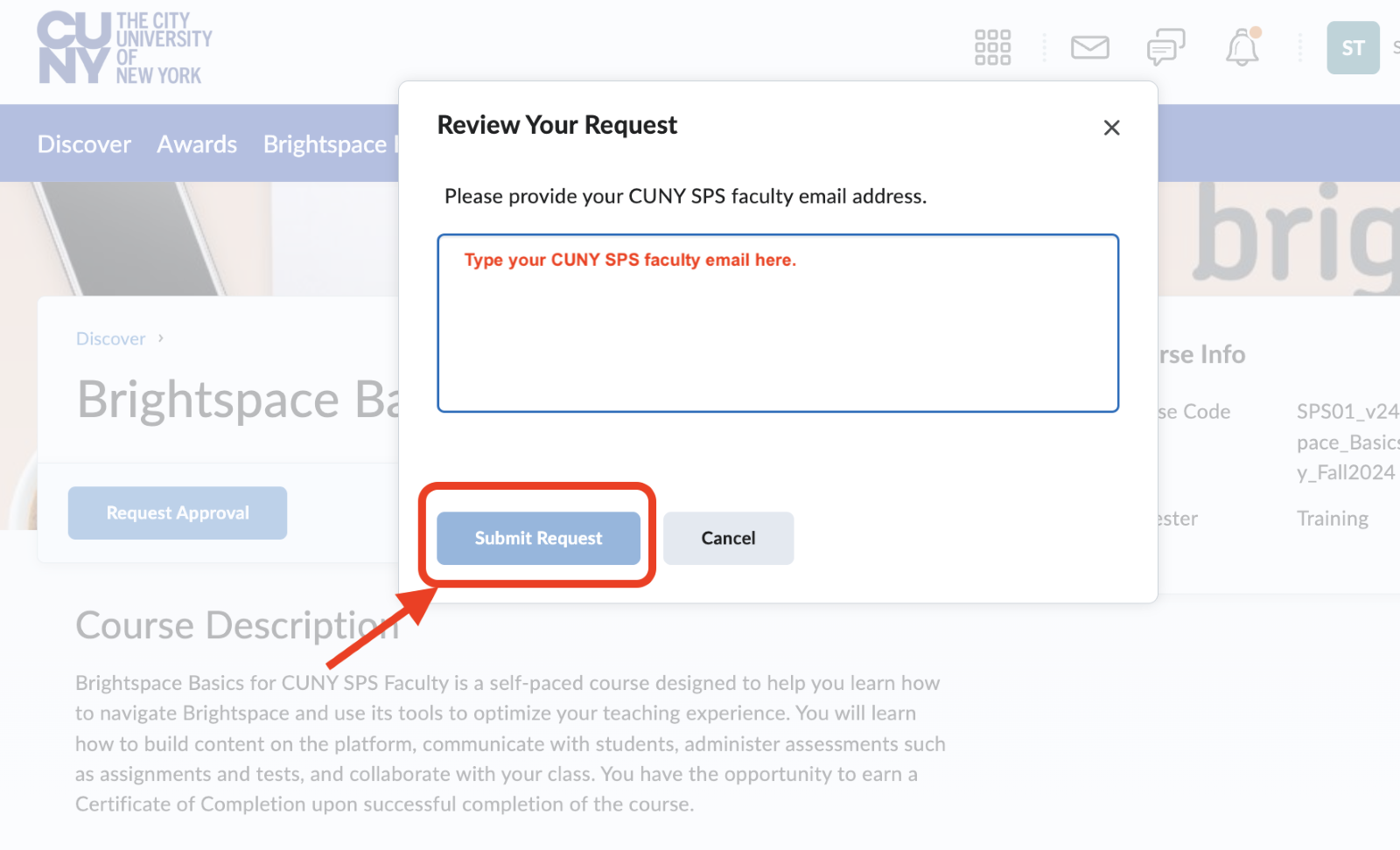Click the orange notification dot on the bell
1400x850 pixels.
tap(1256, 33)
